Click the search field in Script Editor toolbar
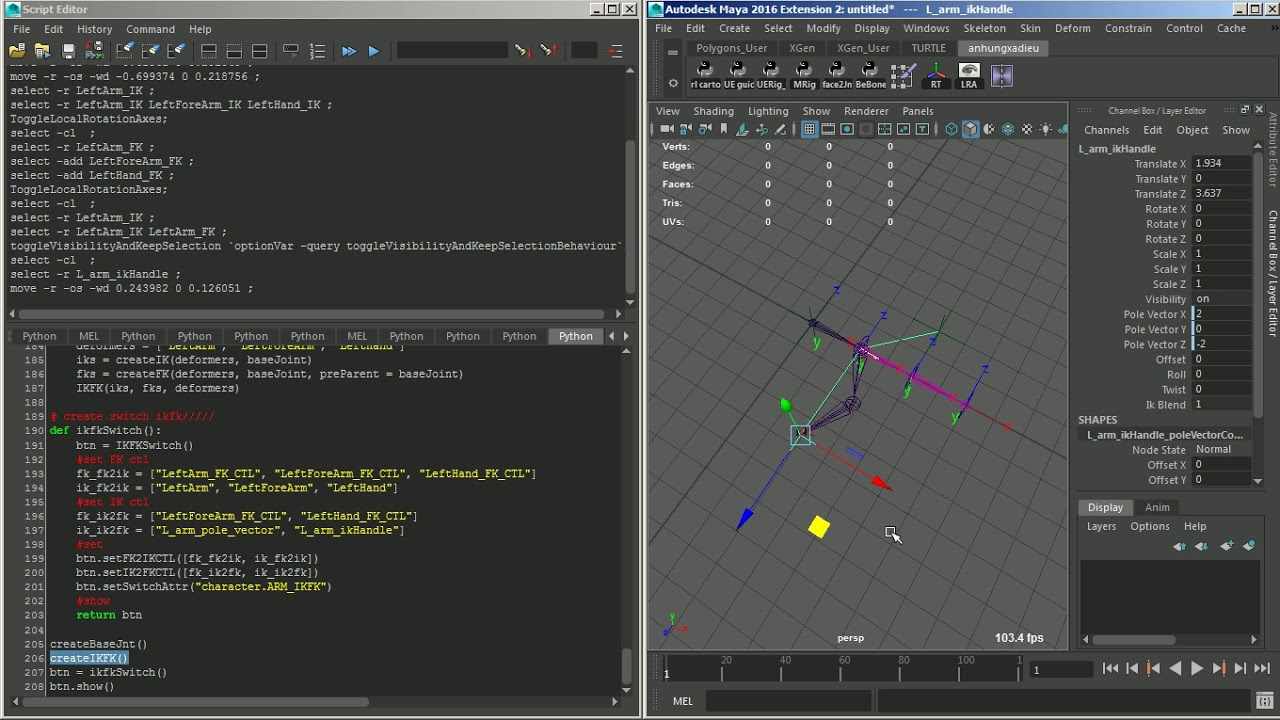 (452, 50)
